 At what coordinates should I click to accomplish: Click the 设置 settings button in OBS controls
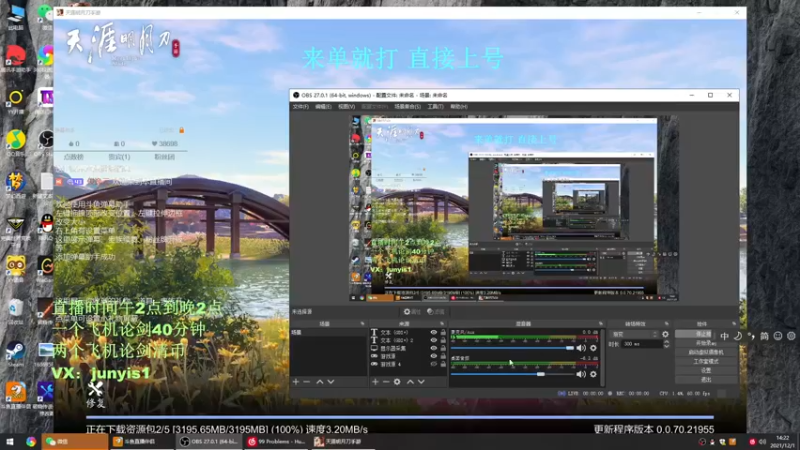click(x=706, y=370)
